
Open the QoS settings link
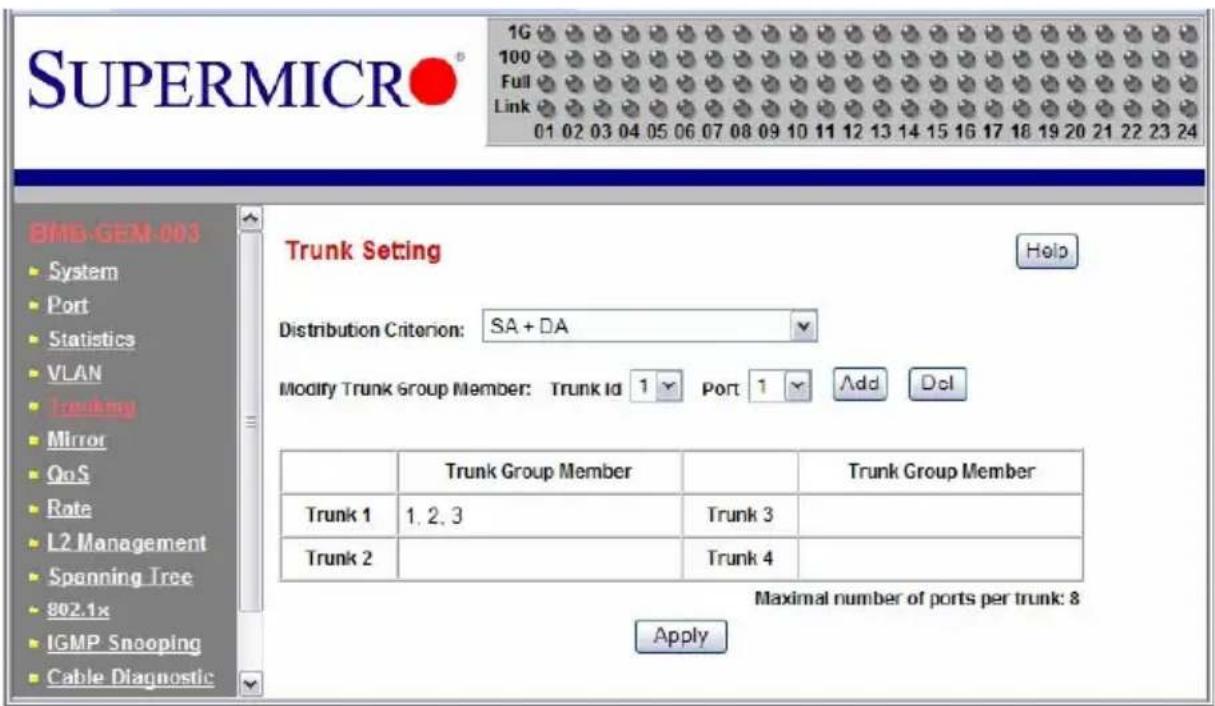(71, 475)
